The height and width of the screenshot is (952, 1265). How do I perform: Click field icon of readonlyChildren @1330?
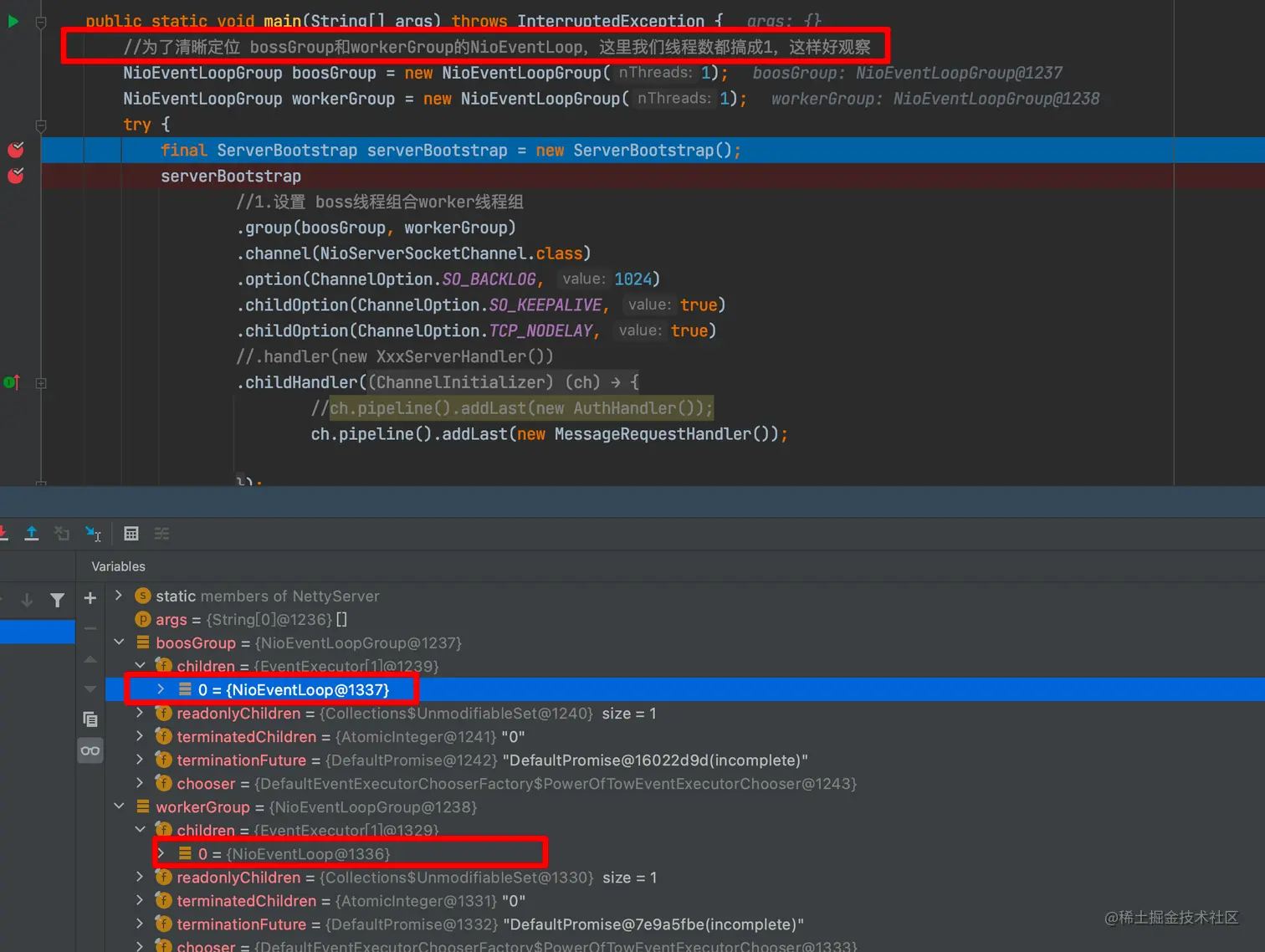pyautogui.click(x=164, y=877)
